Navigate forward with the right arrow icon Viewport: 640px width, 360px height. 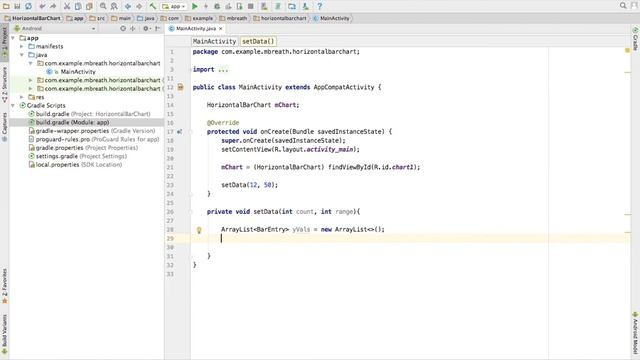(139, 6)
